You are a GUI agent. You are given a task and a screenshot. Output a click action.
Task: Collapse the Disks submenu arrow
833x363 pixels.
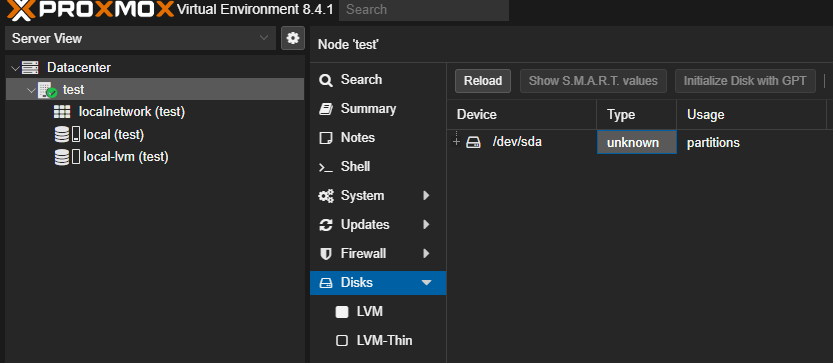click(426, 283)
